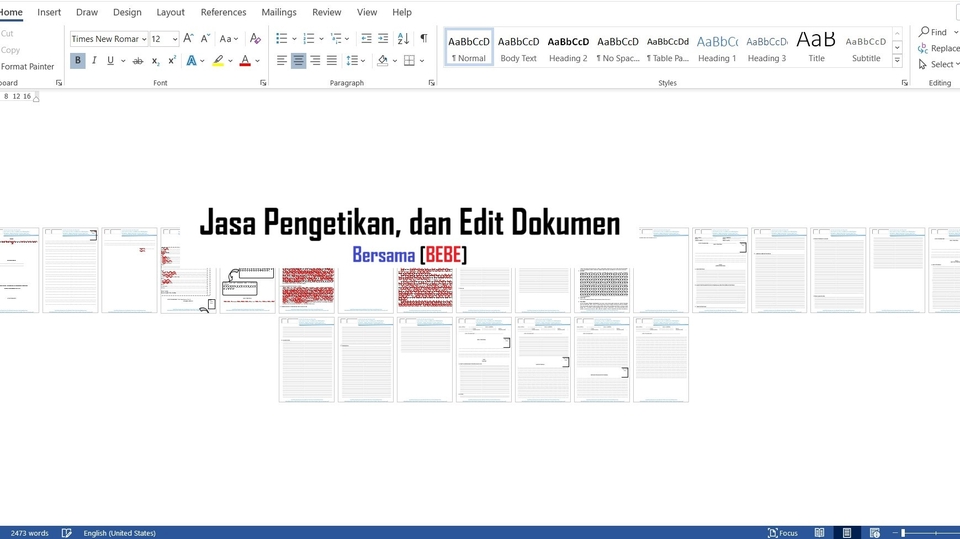Toggle Italic formatting
The height and width of the screenshot is (539, 960).
(94, 61)
